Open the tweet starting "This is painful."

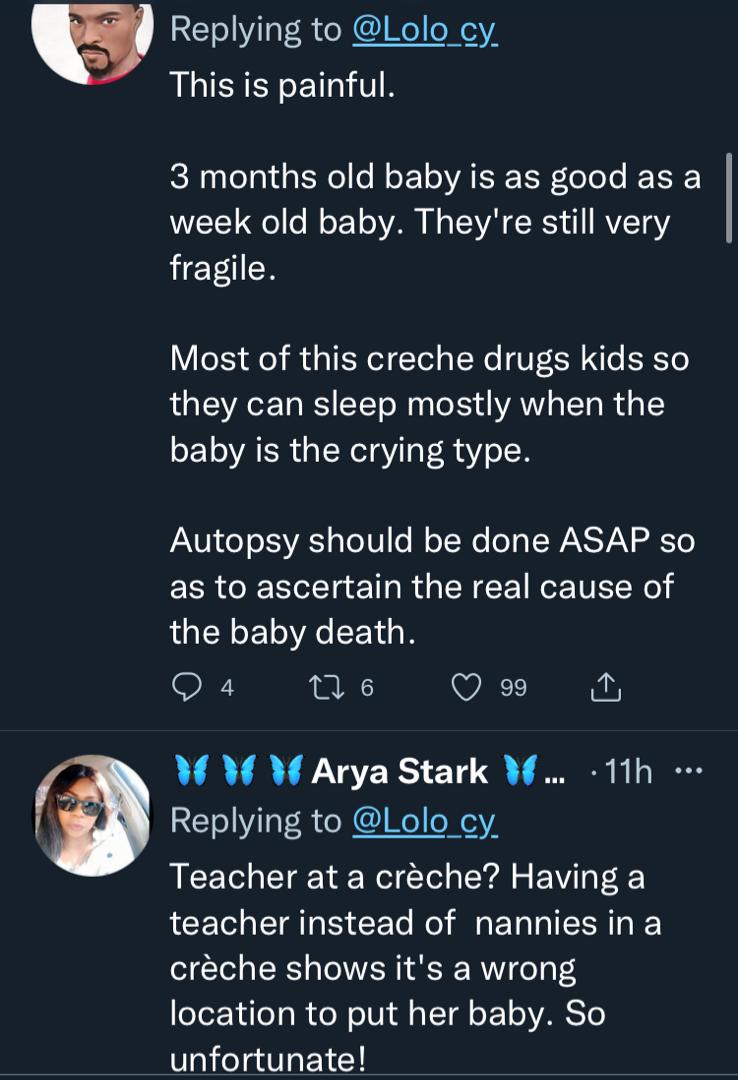tap(283, 84)
